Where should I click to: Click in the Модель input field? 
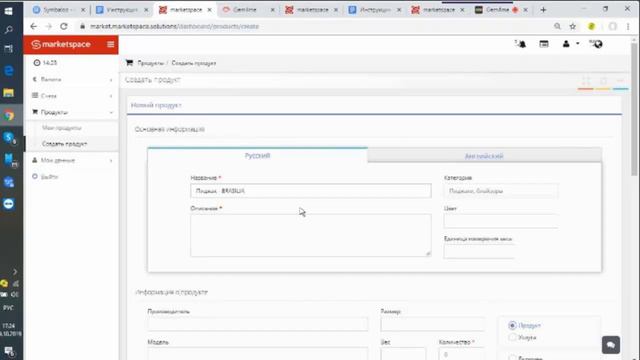(258, 353)
